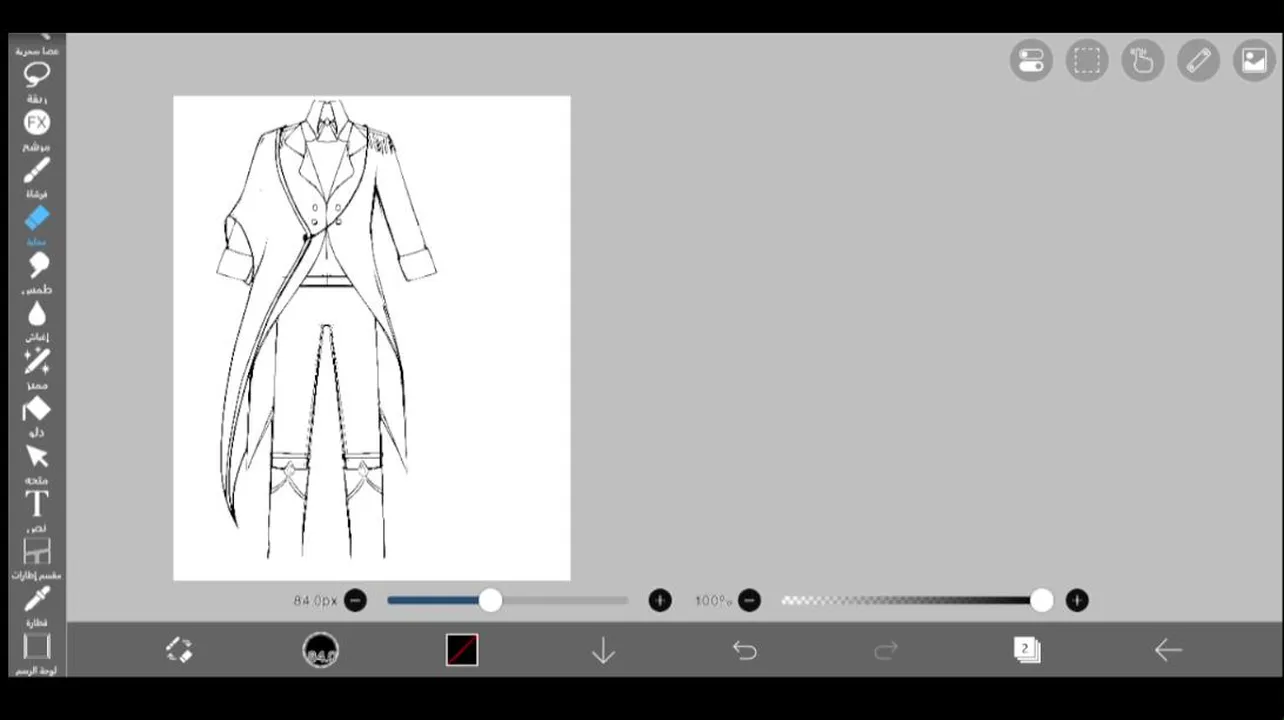Select the Eyedropper tool
The height and width of the screenshot is (720, 1284).
(37, 599)
